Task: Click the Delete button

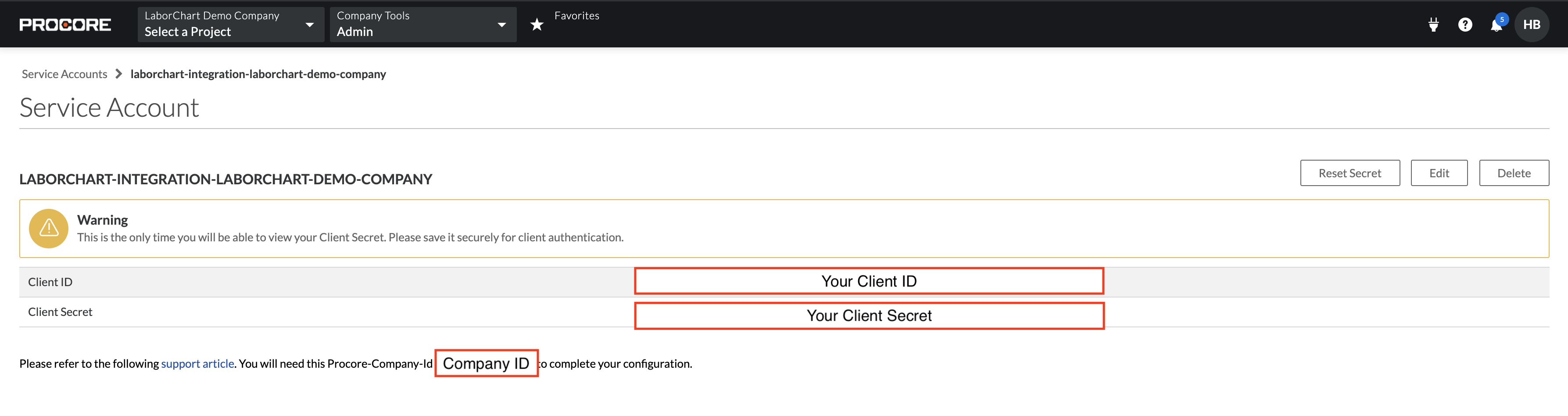Action: click(1514, 173)
